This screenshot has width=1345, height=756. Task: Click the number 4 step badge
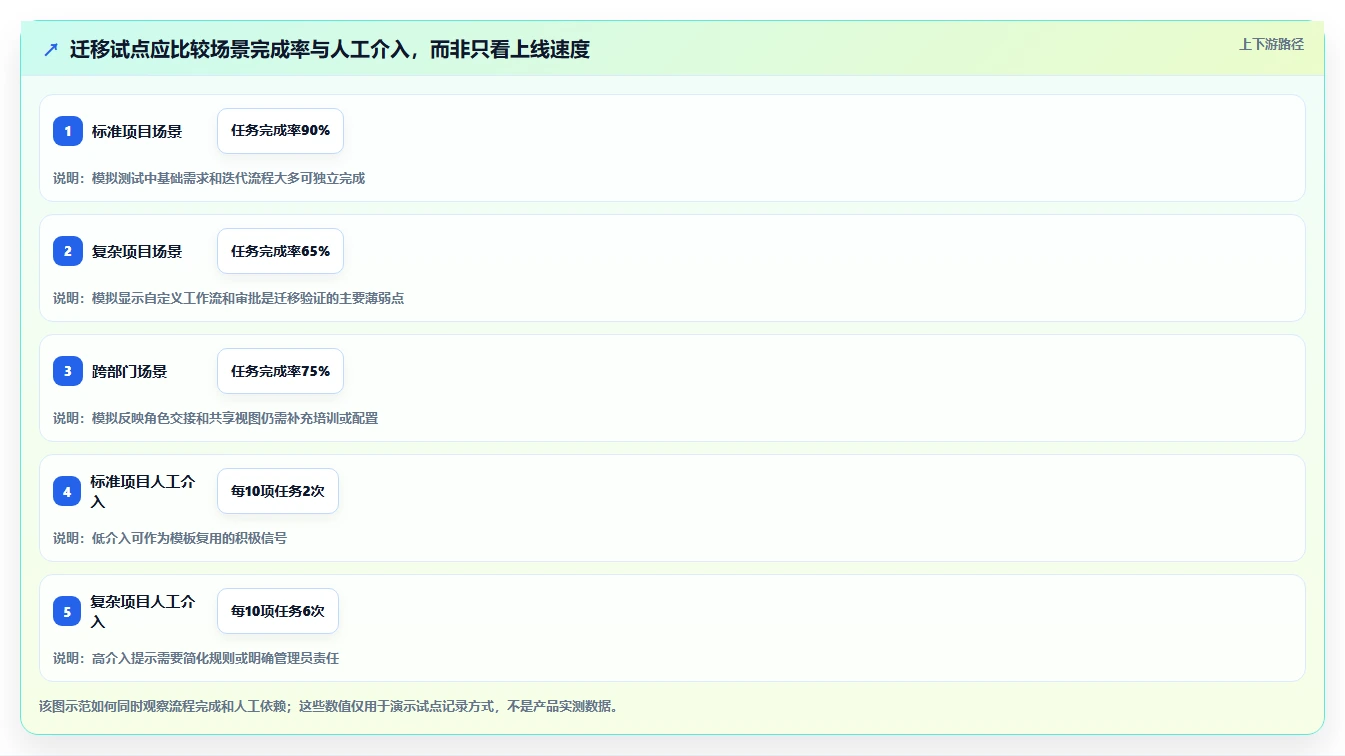tap(68, 491)
